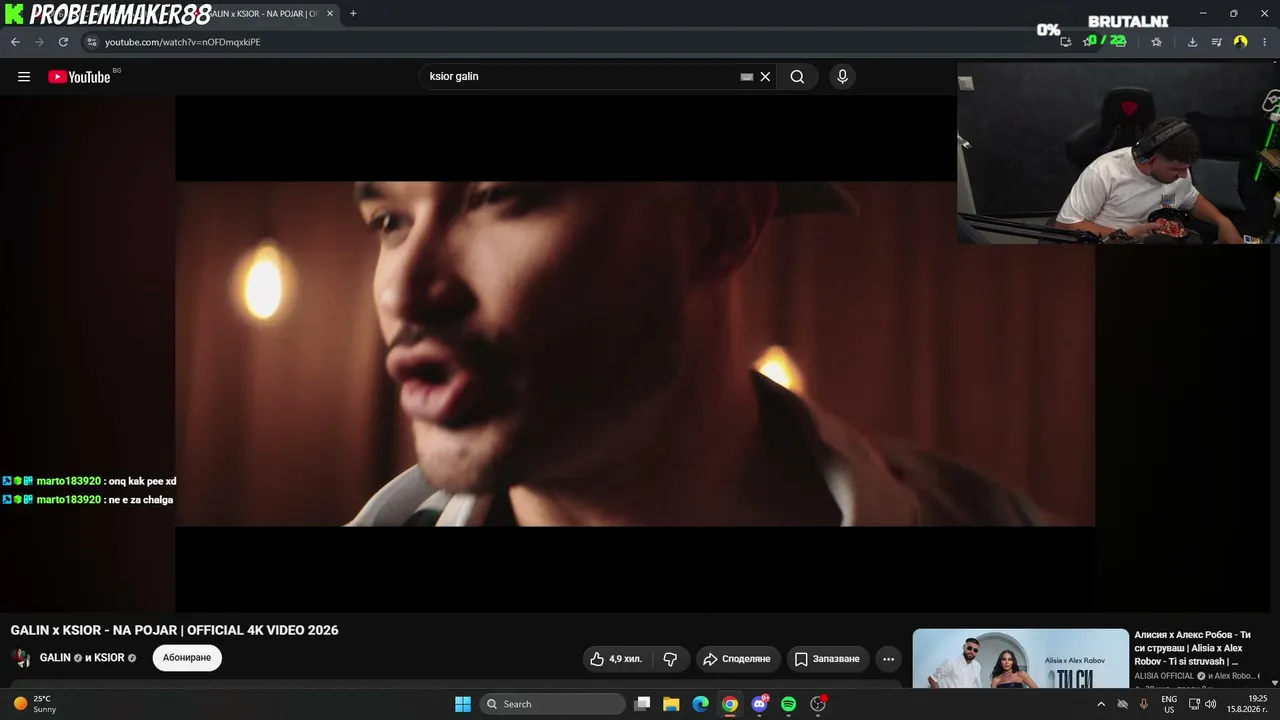1280x720 pixels.
Task: Open Discord from taskbar
Action: [759, 704]
